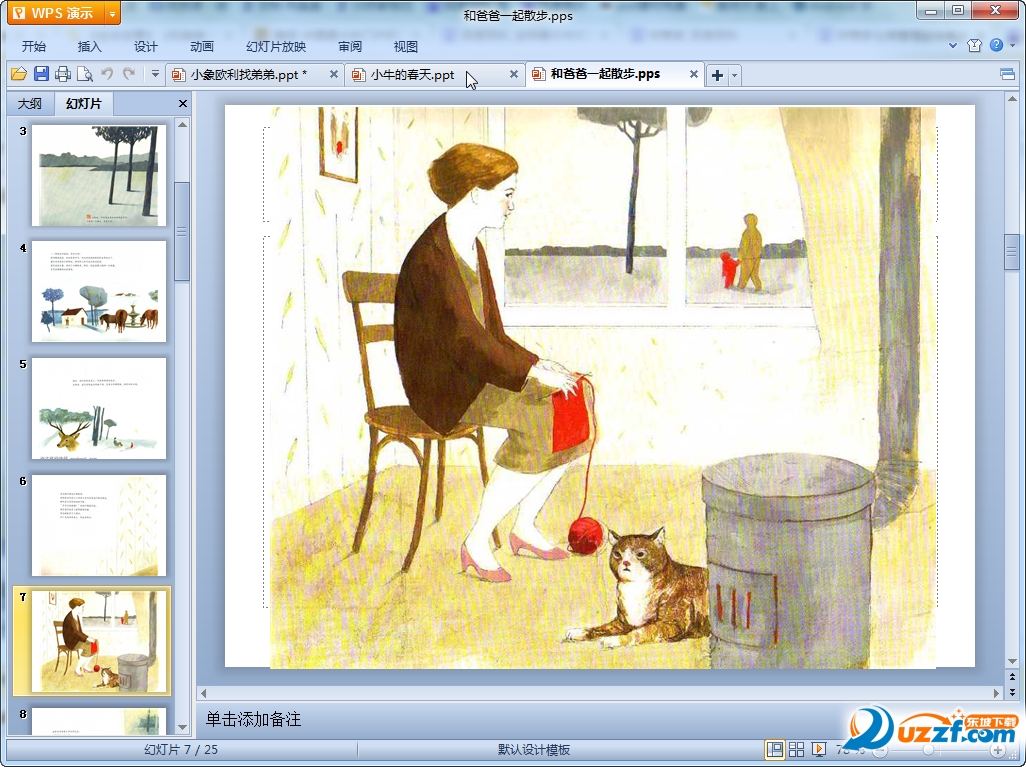Switch to slide sorter view
This screenshot has width=1026, height=767.
point(796,749)
